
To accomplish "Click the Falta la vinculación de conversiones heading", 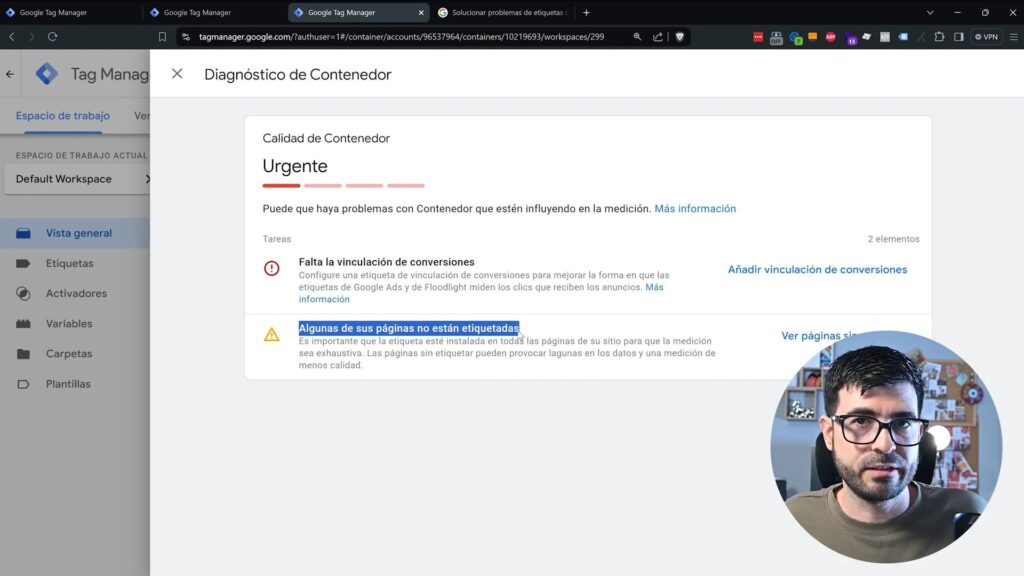I will pos(387,262).
